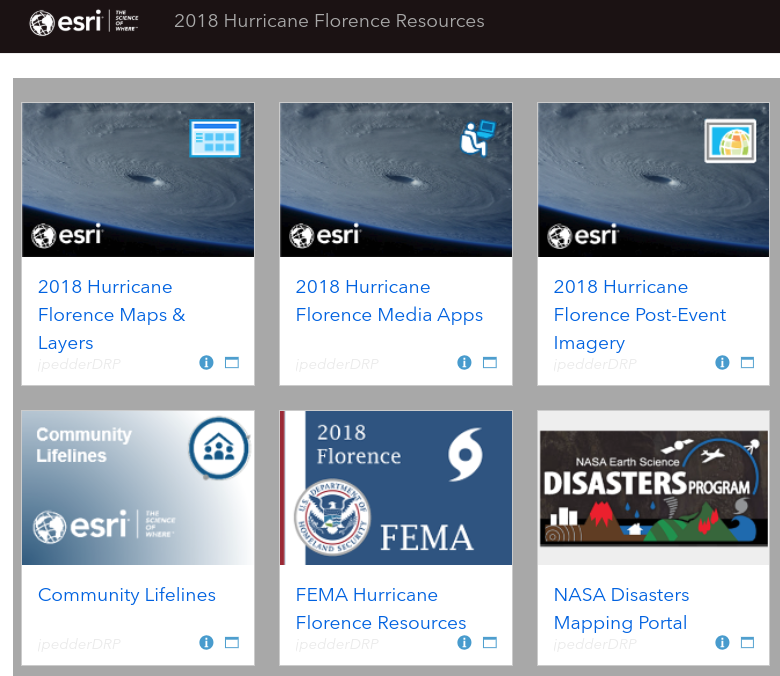View info for NASA Disasters Mapping Portal

pos(722,642)
